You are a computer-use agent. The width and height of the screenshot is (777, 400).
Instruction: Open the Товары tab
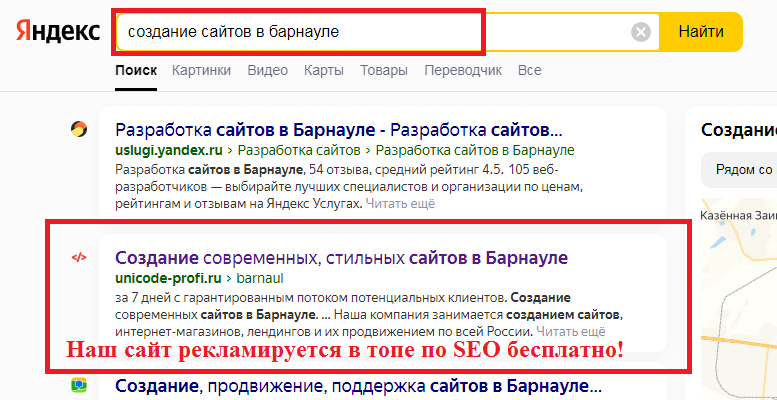(384, 70)
